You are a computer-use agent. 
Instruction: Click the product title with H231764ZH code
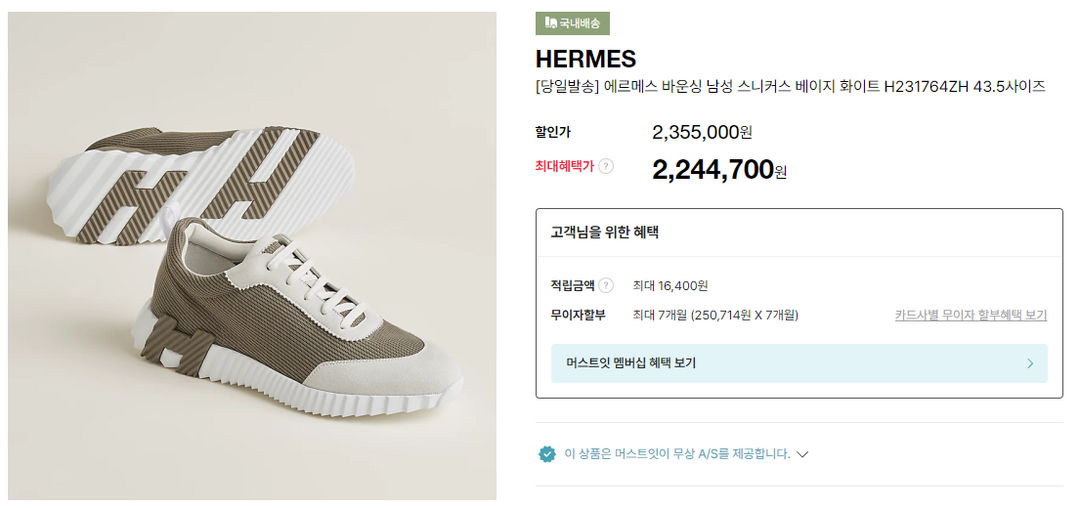(790, 87)
